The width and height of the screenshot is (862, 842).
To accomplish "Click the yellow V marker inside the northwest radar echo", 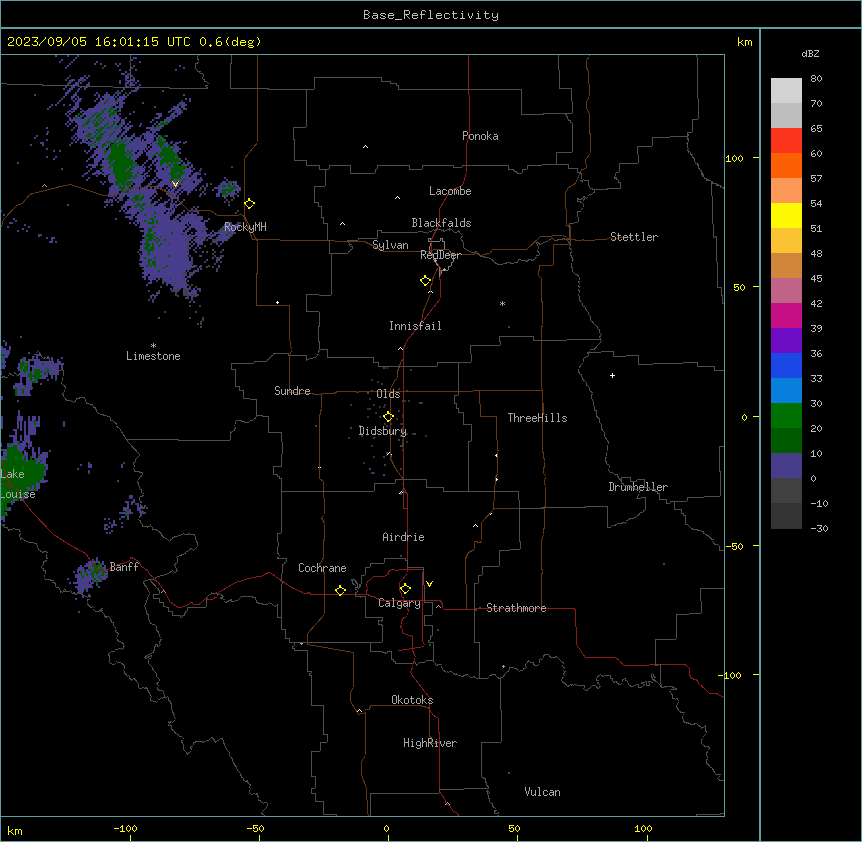I will [x=175, y=184].
